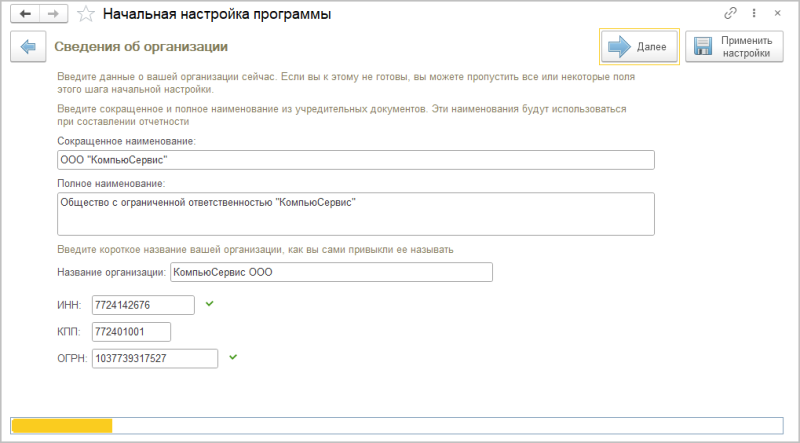Add window to favorites with star icon
The width and height of the screenshot is (800, 443).
[x=87, y=15]
